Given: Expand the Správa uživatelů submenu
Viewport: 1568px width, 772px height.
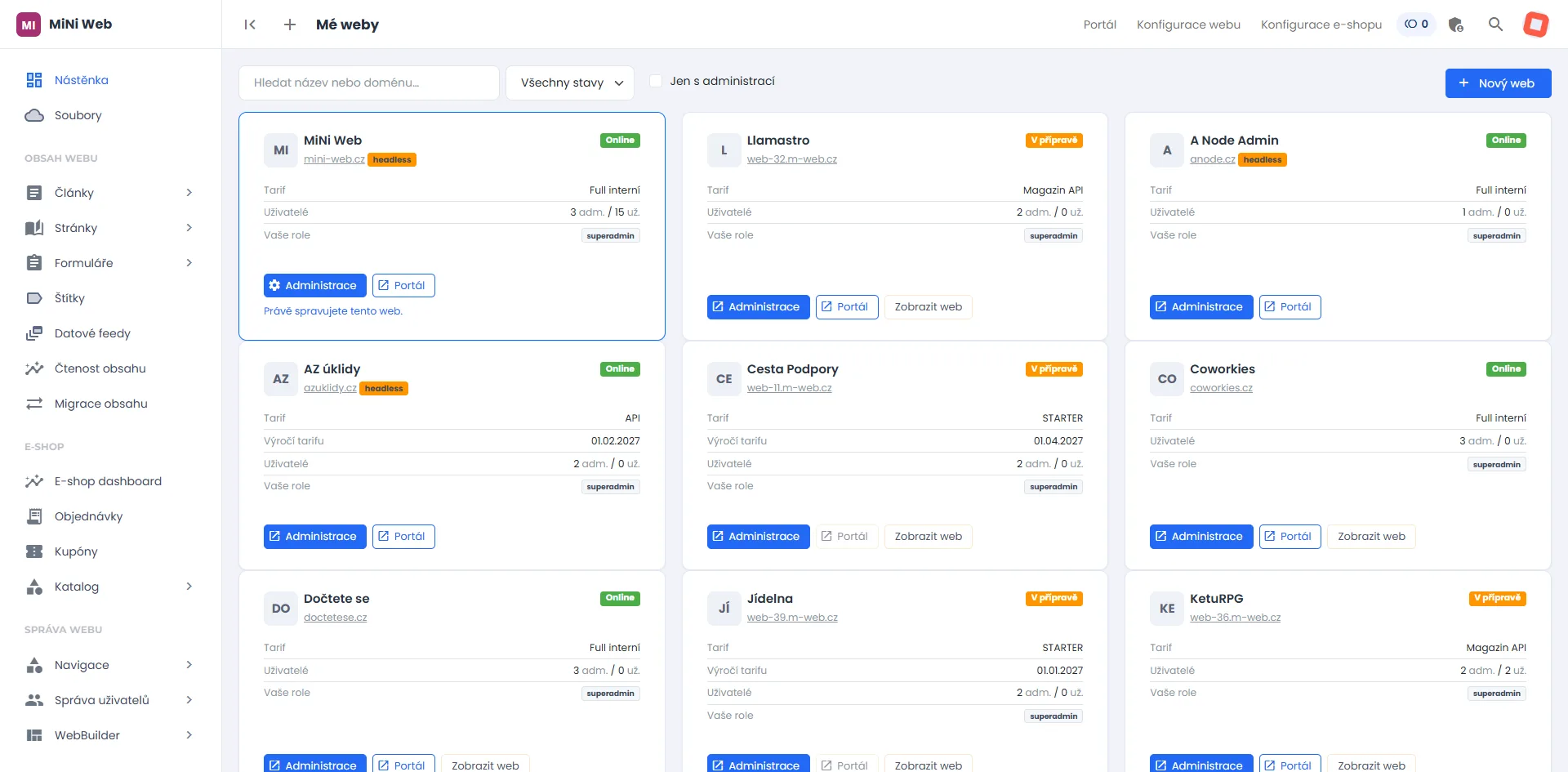Looking at the screenshot, I should click(189, 700).
